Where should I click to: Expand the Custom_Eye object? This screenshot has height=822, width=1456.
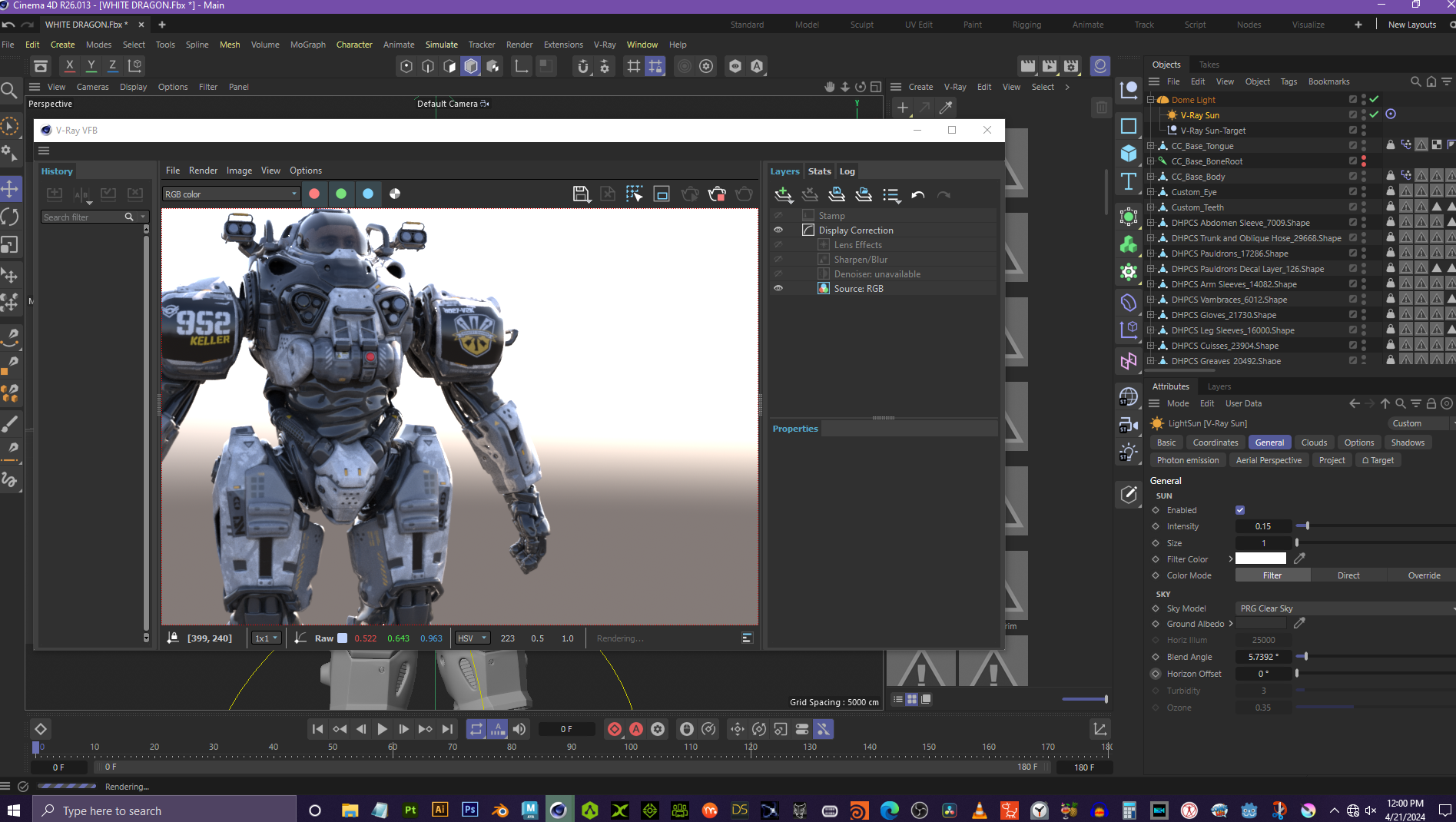click(x=1150, y=192)
